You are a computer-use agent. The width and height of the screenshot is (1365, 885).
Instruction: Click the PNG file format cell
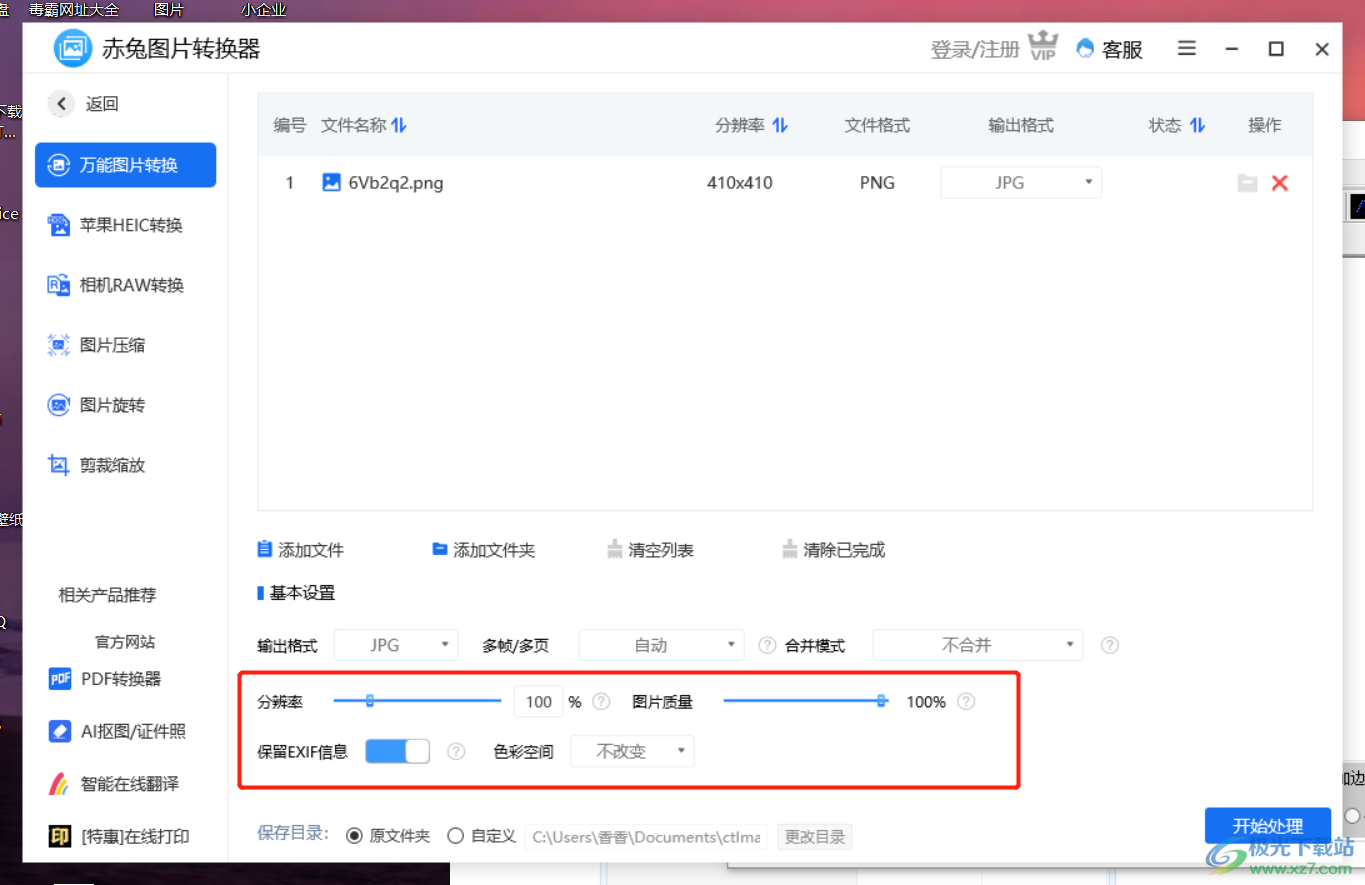[877, 183]
